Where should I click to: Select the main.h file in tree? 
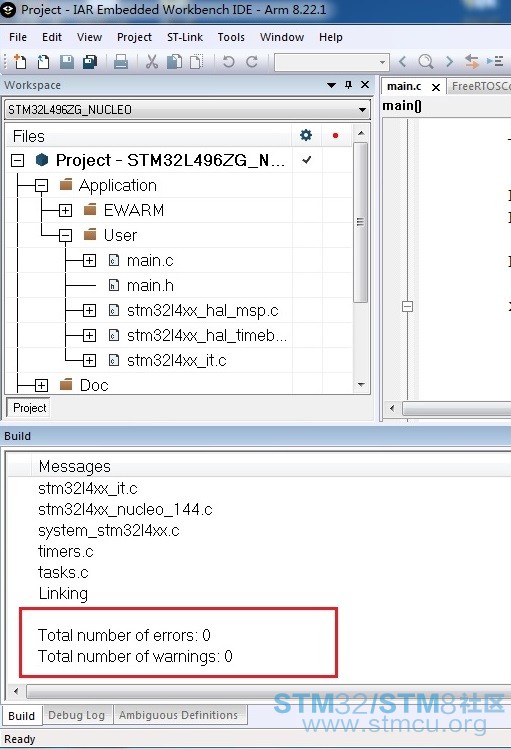(150, 286)
